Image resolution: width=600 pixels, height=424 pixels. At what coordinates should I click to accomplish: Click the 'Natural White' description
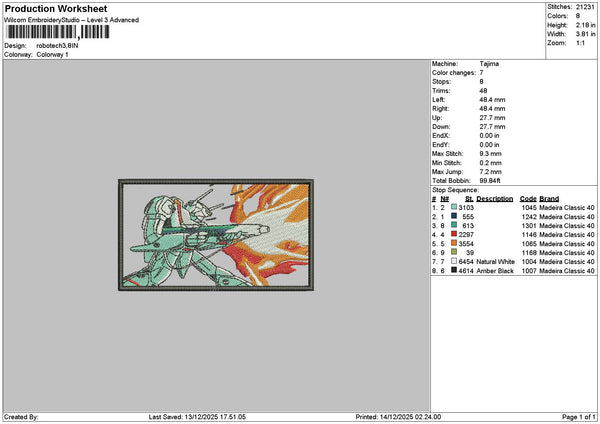(x=496, y=262)
